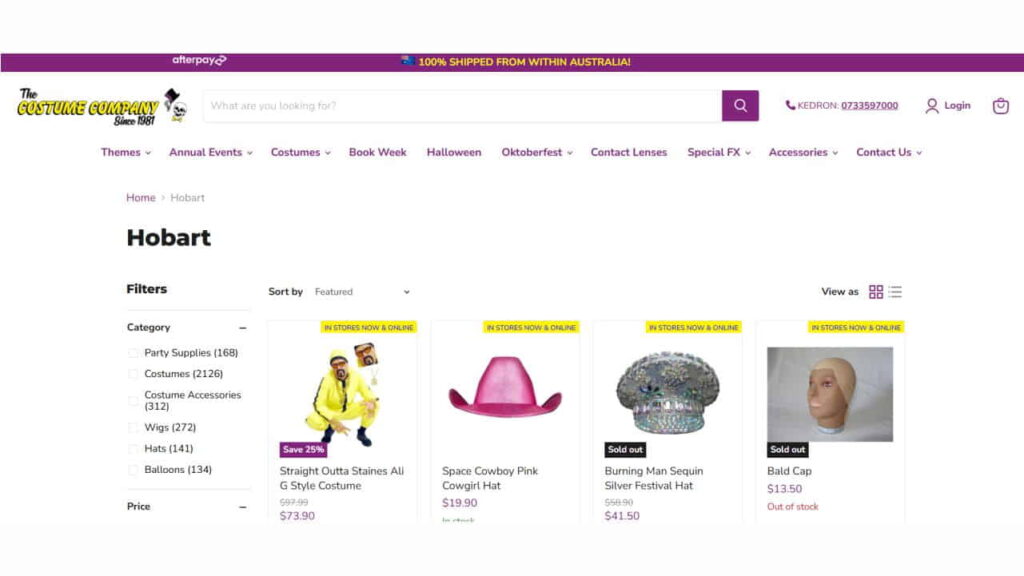1024x576 pixels.
Task: Click the Sold out badge on Festival Hat
Action: pyautogui.click(x=625, y=449)
